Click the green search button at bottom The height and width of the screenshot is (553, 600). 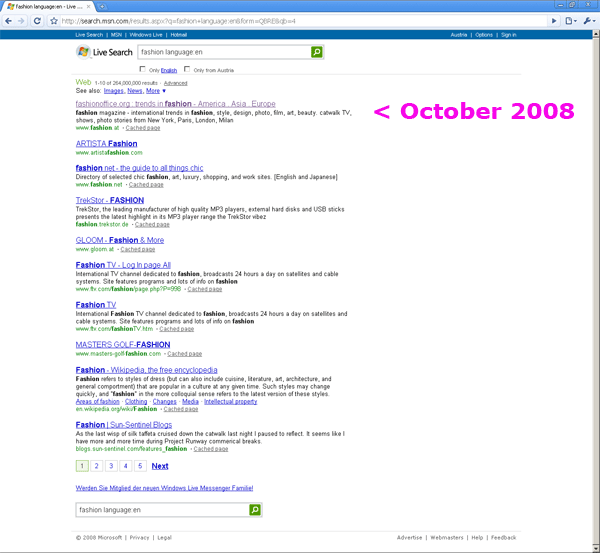(255, 509)
